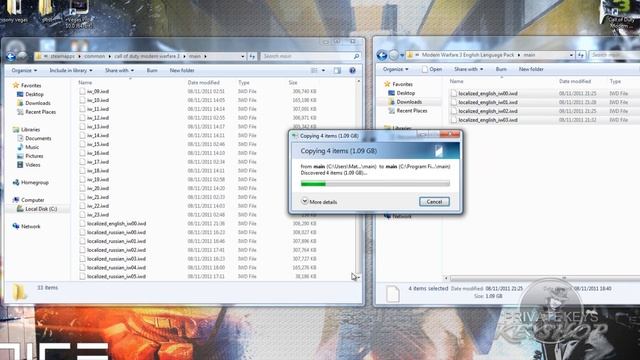The image size is (640, 360).
Task: Click Forward arrow in right Explorer window
Action: (393, 55)
